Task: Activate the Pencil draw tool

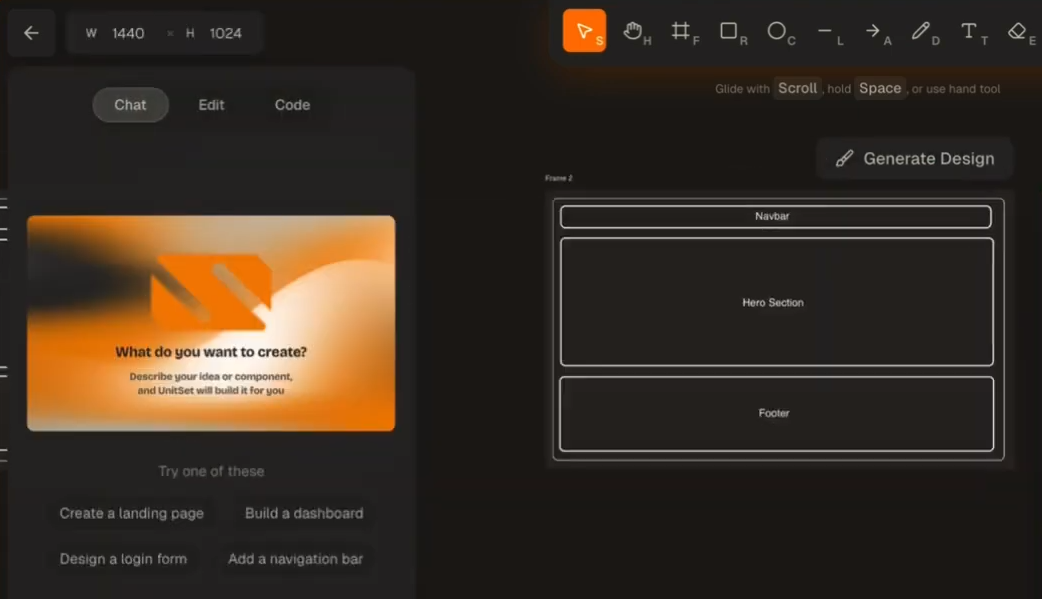Action: pyautogui.click(x=922, y=32)
